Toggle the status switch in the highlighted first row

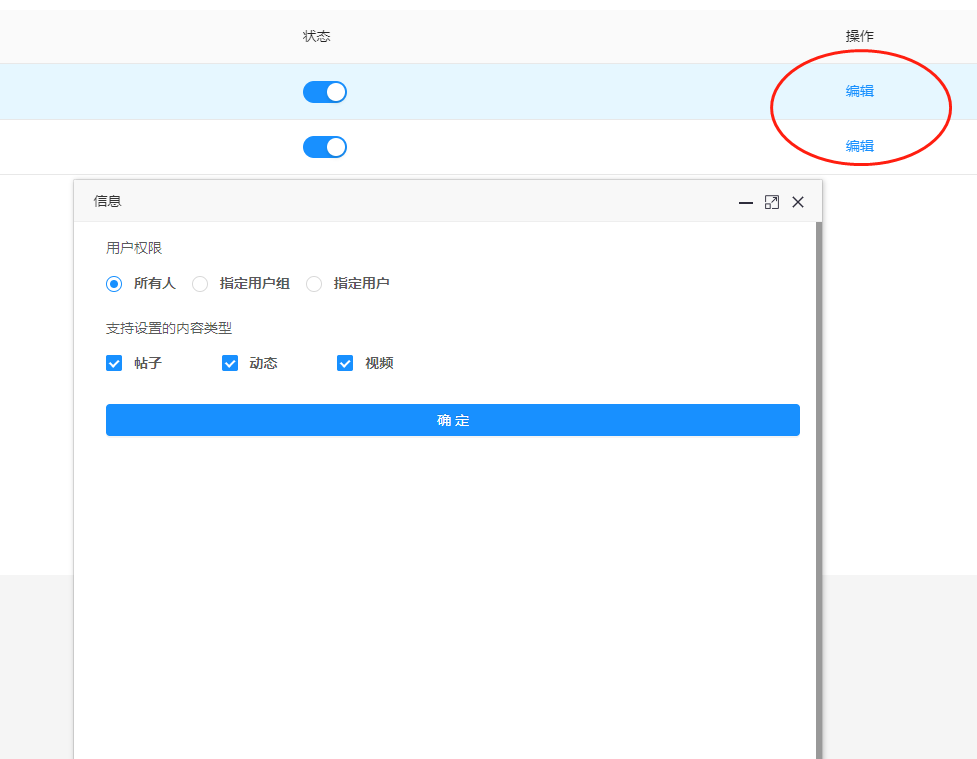[x=325, y=92]
